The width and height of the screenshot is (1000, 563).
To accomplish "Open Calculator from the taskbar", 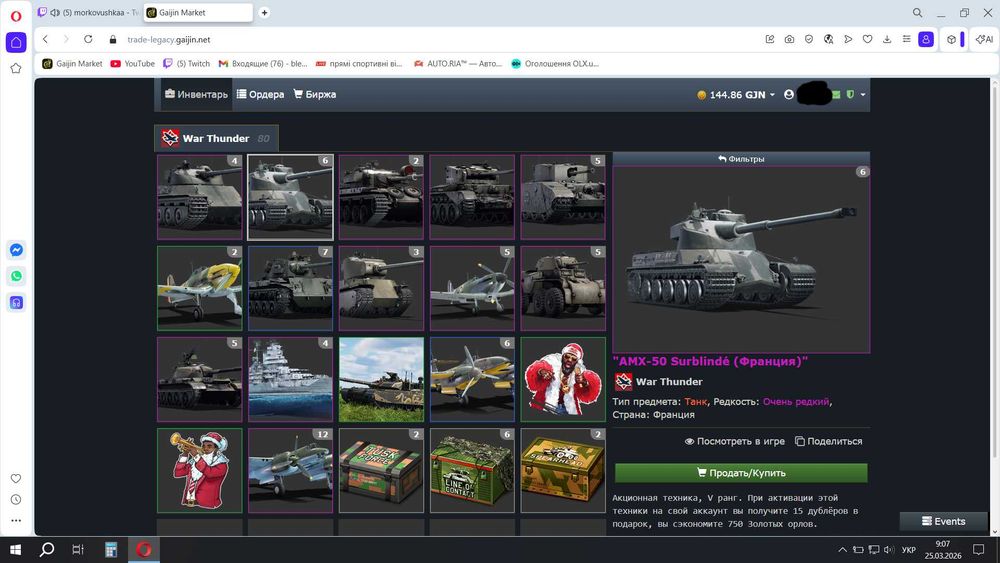I will (x=111, y=550).
